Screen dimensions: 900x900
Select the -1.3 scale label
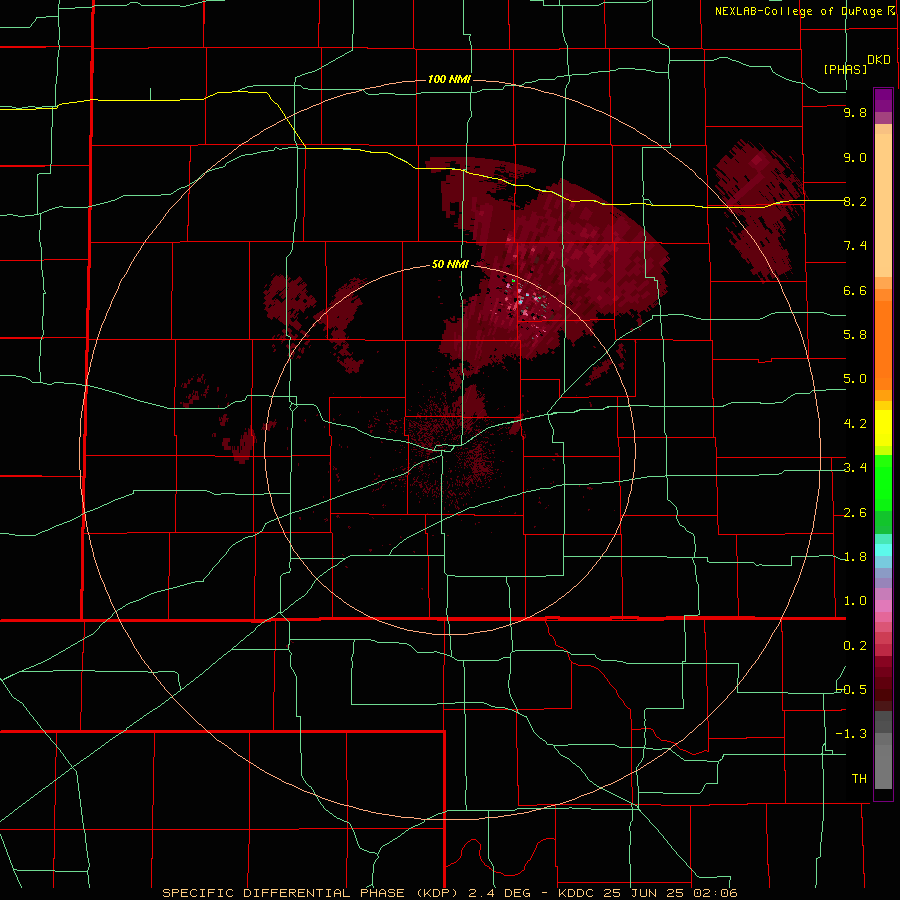[x=852, y=734]
